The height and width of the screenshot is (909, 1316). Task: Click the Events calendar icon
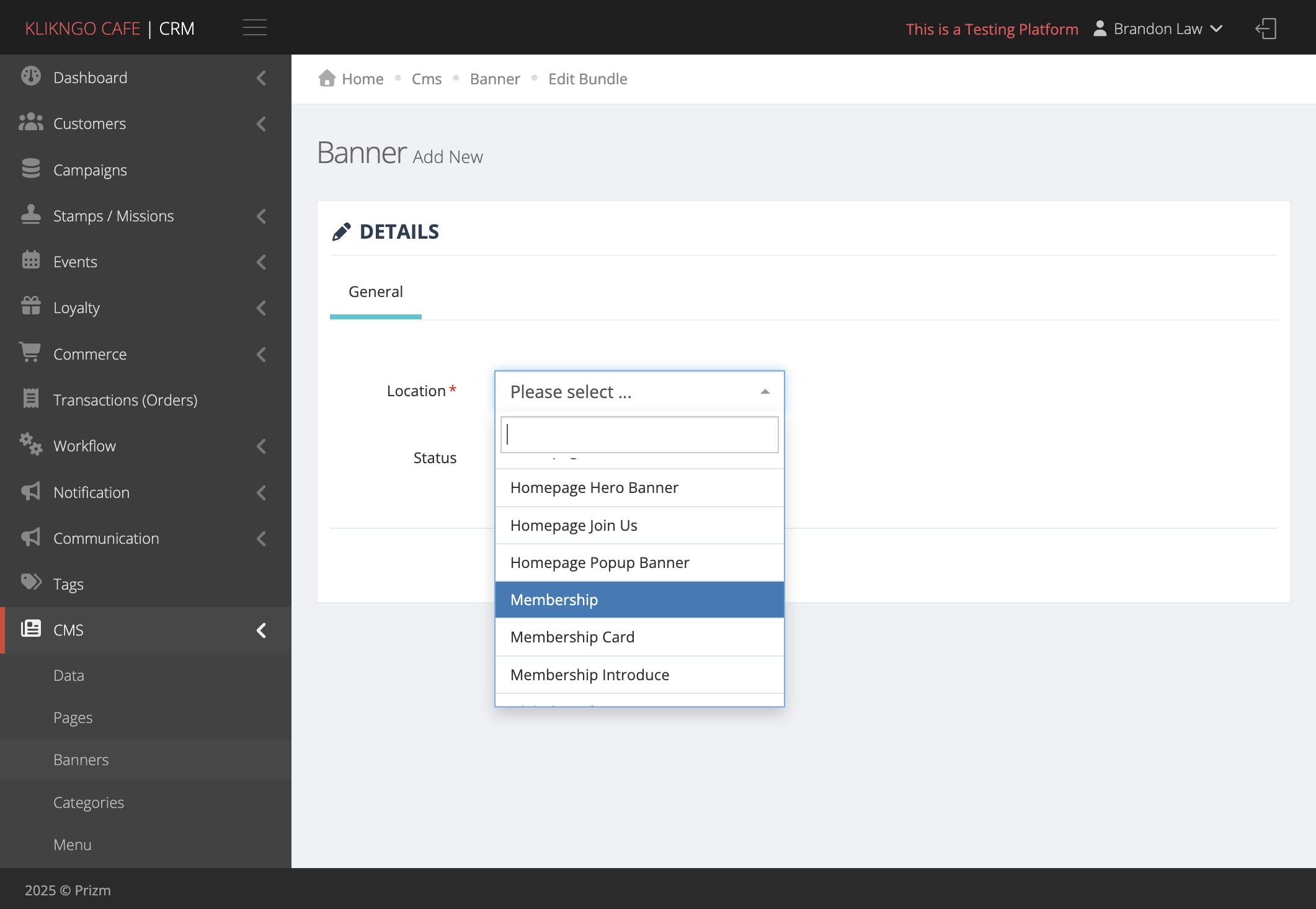(x=30, y=260)
